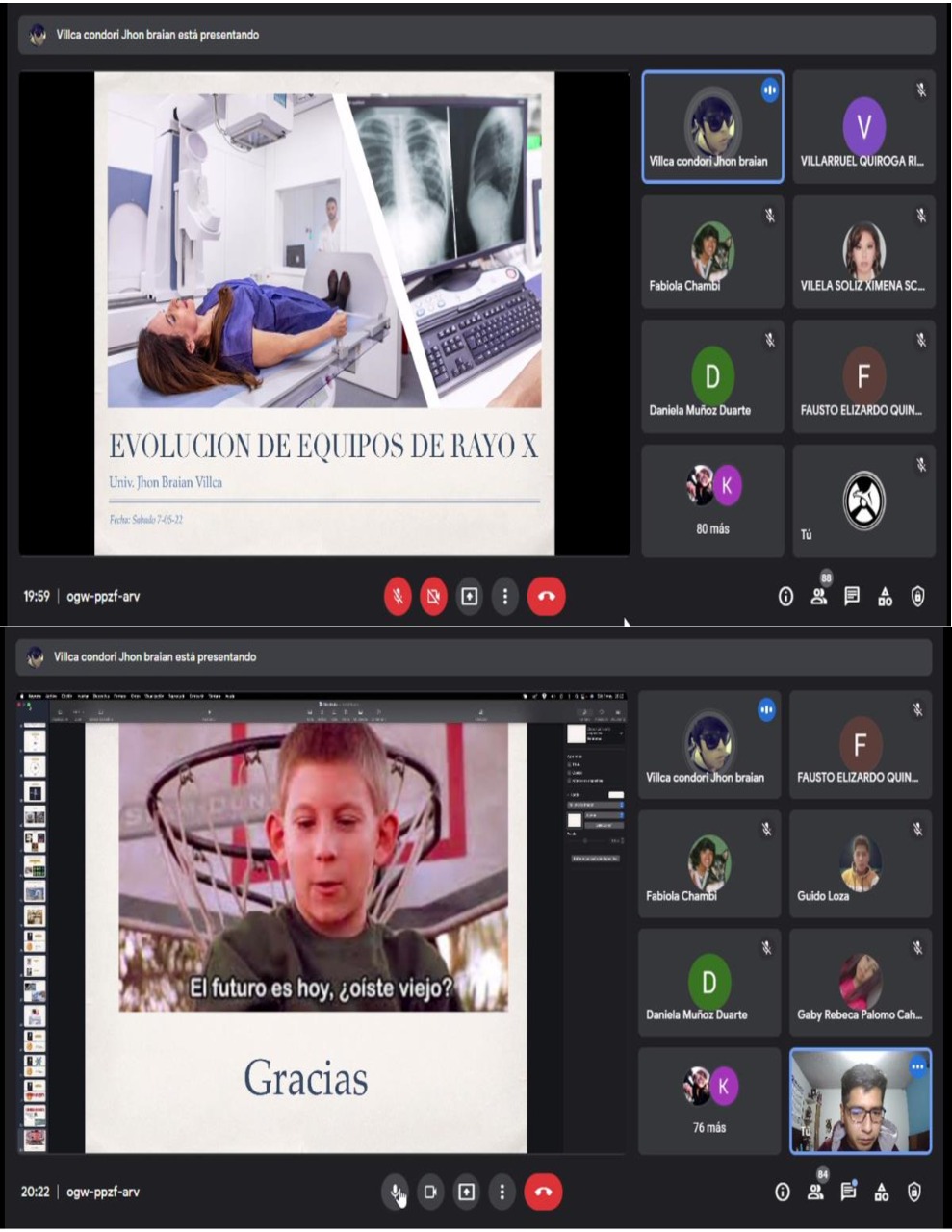Select Villca condori Jhon braian tile in 19:59 meeting

pyautogui.click(x=712, y=127)
